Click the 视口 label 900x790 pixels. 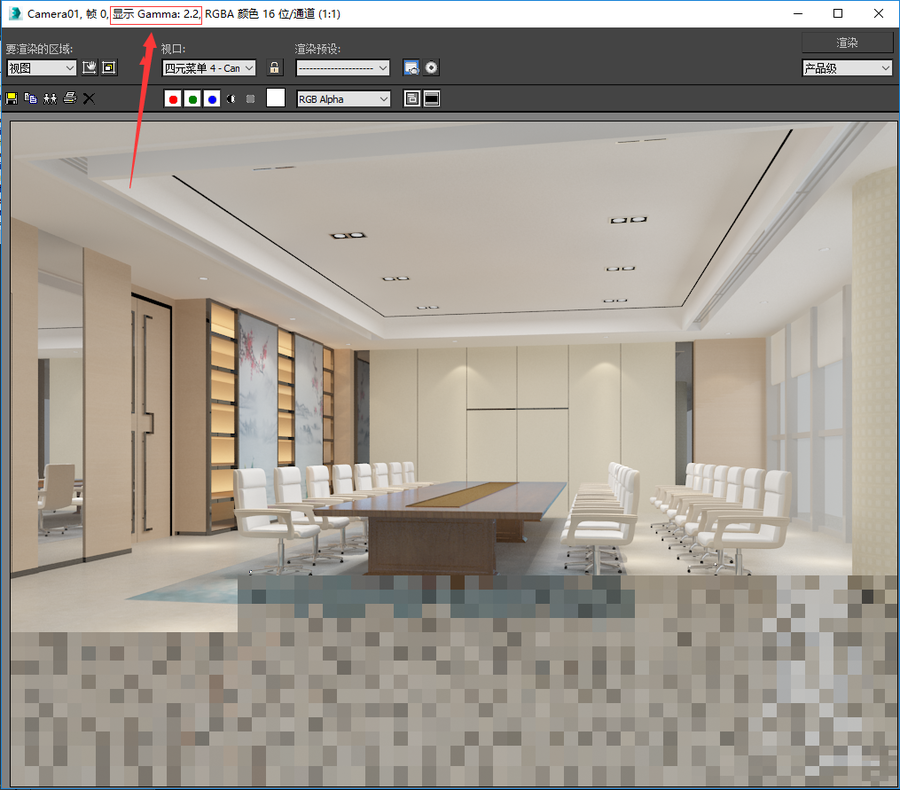[x=173, y=49]
